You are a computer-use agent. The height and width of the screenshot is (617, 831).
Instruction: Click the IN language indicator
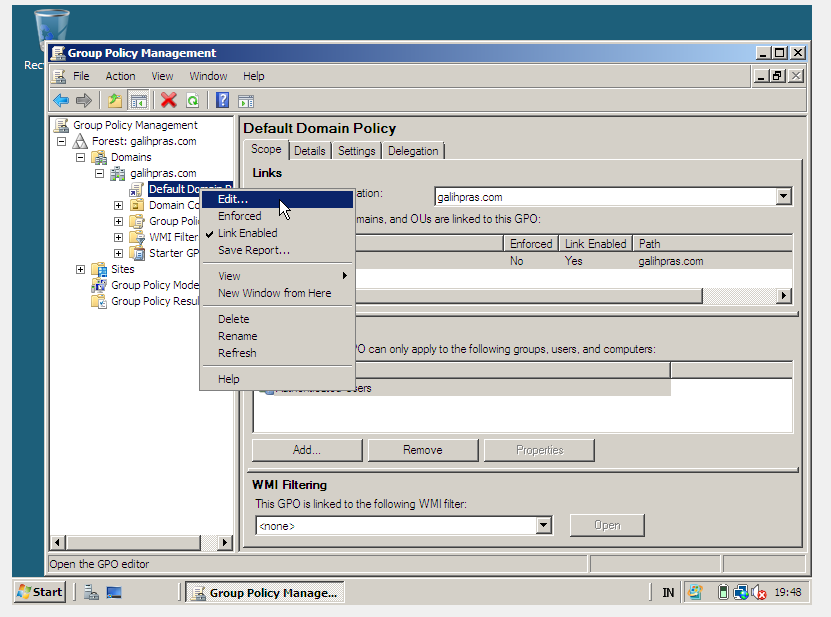tap(668, 593)
